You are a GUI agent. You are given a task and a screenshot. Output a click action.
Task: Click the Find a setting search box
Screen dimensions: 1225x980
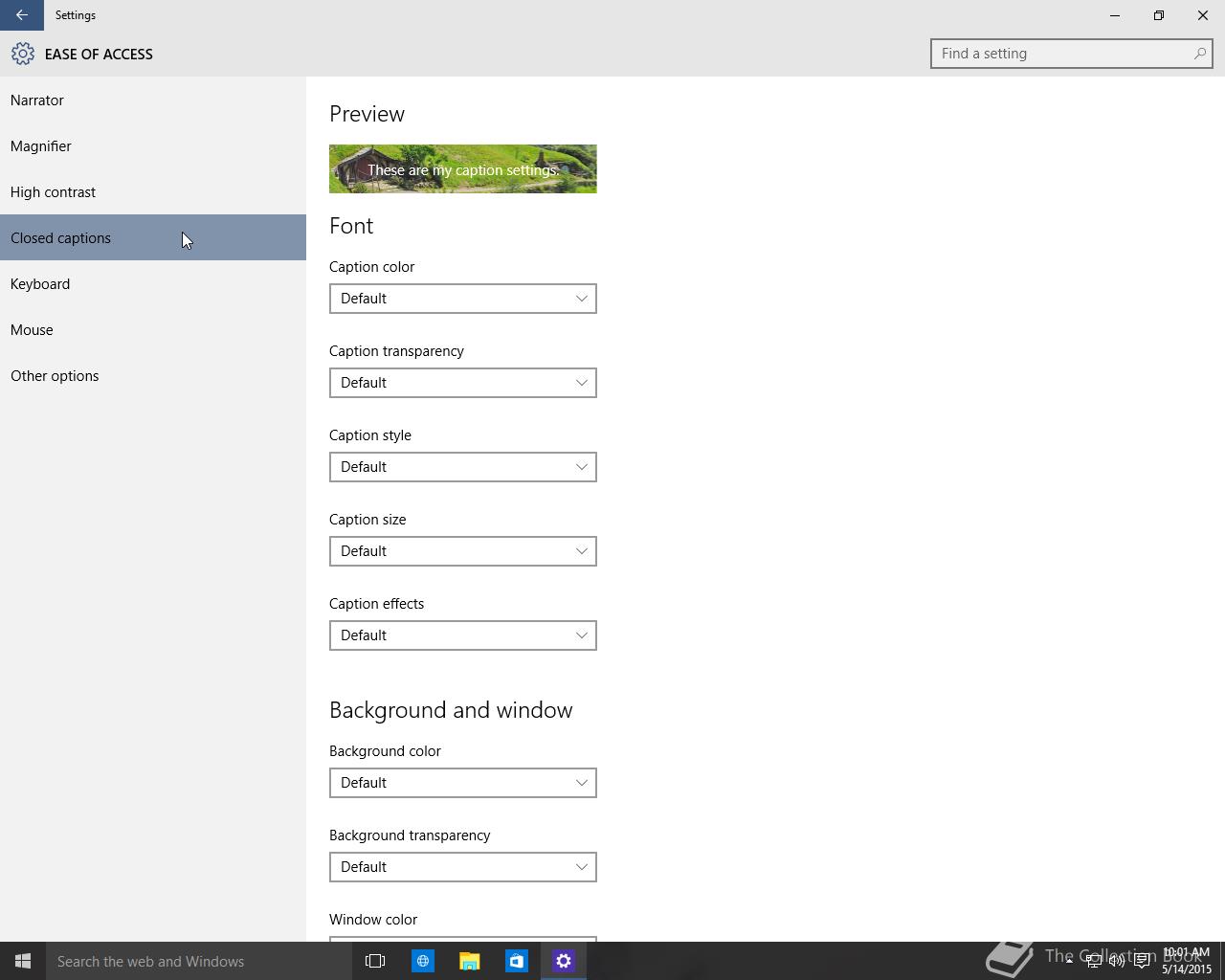pyautogui.click(x=1072, y=54)
